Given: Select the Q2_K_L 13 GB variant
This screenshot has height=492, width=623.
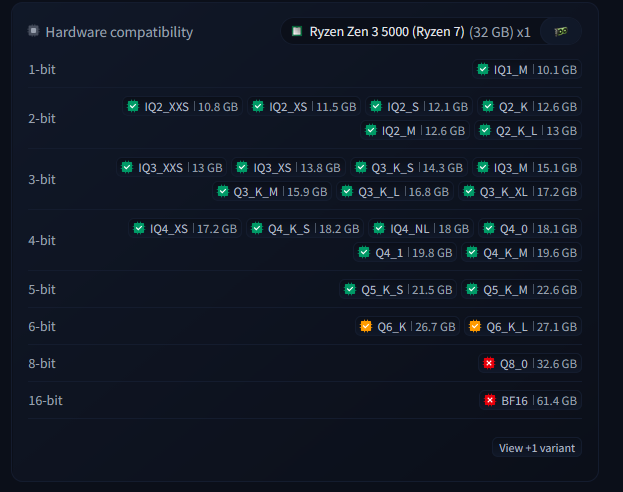Looking at the screenshot, I should point(528,130).
